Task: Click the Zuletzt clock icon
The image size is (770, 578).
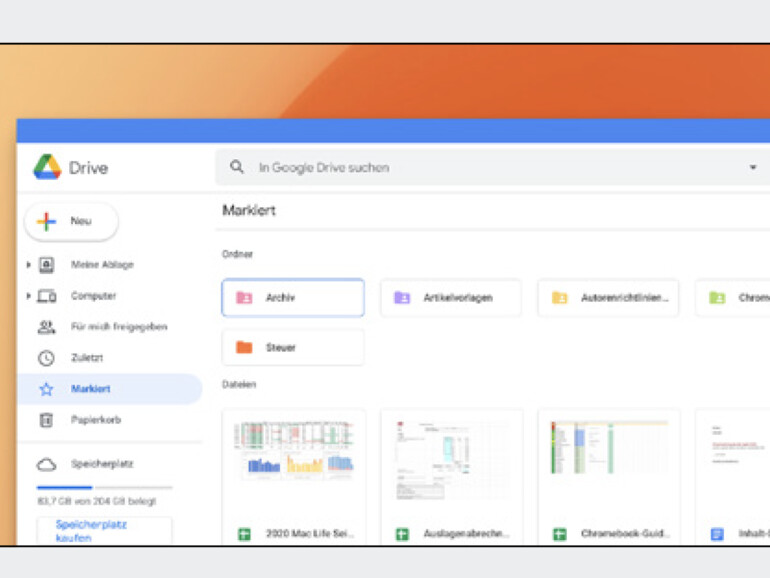Action: pyautogui.click(x=46, y=358)
